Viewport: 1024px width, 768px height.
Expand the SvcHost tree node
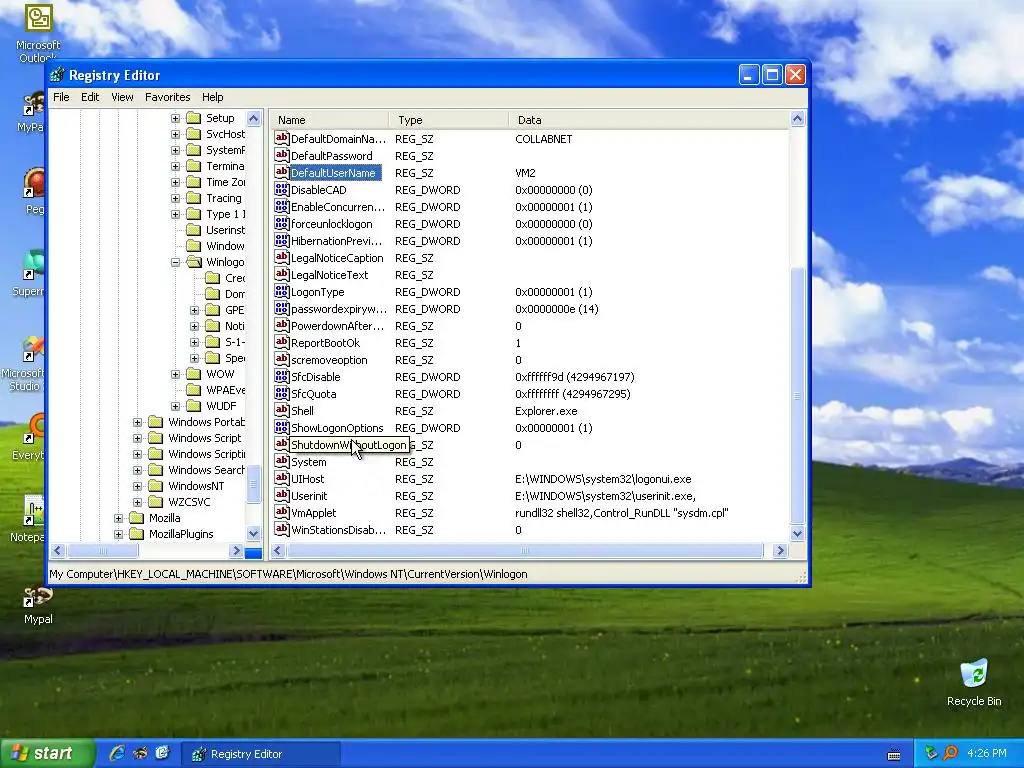[175, 134]
